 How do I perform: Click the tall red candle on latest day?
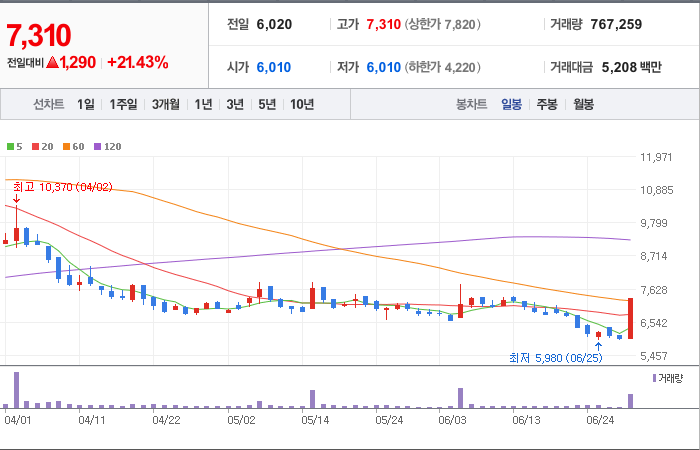(630, 318)
